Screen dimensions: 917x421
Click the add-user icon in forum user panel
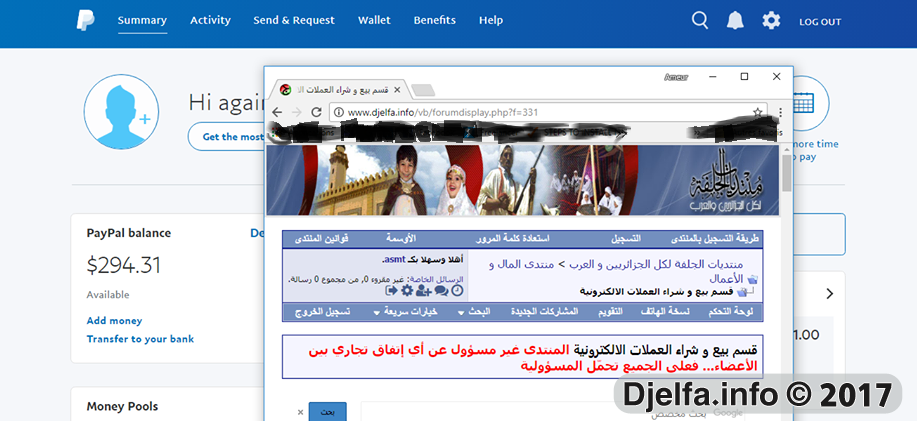tap(423, 291)
